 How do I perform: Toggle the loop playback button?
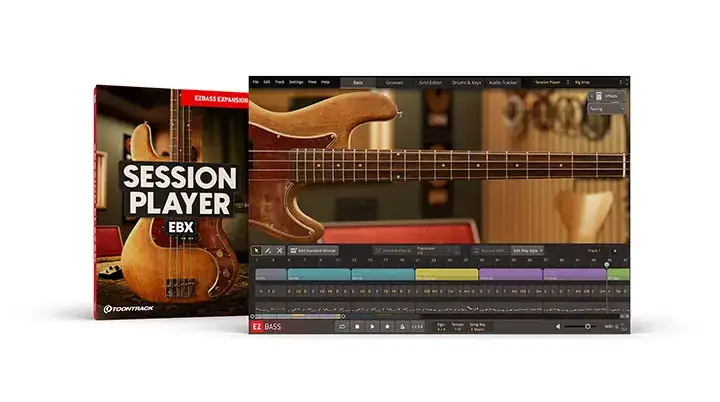(x=342, y=327)
